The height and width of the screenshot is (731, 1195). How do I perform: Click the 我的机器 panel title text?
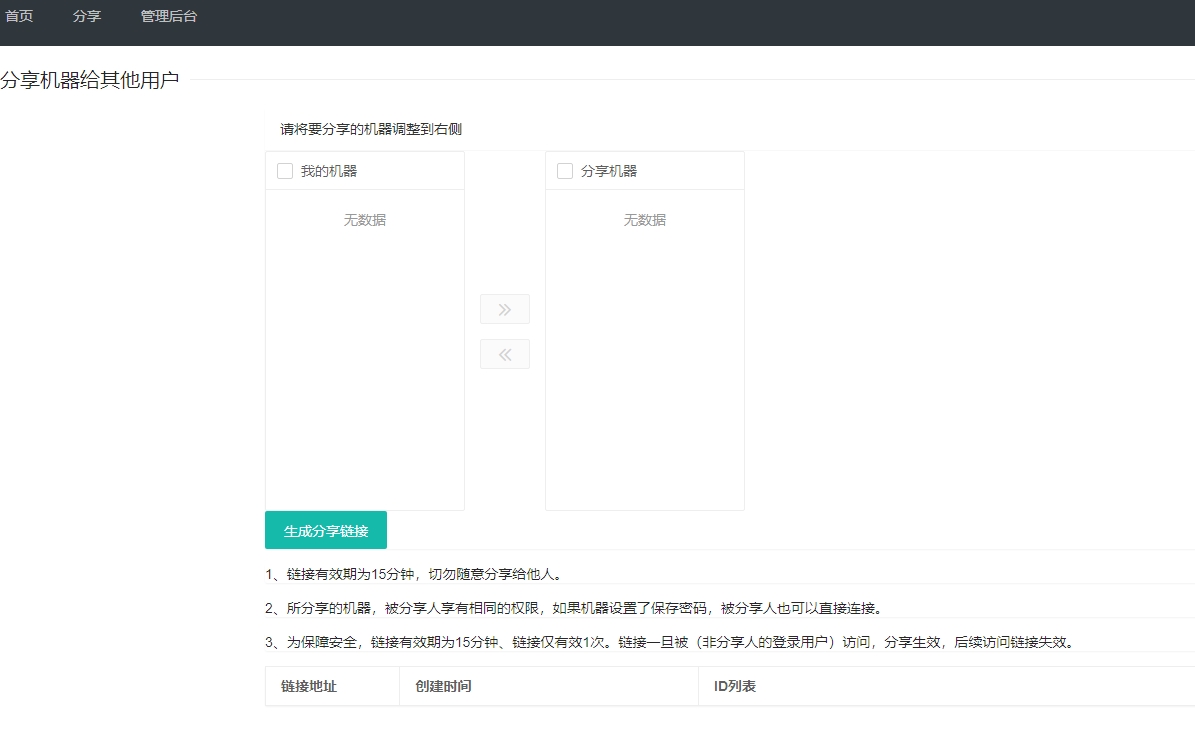click(x=329, y=171)
